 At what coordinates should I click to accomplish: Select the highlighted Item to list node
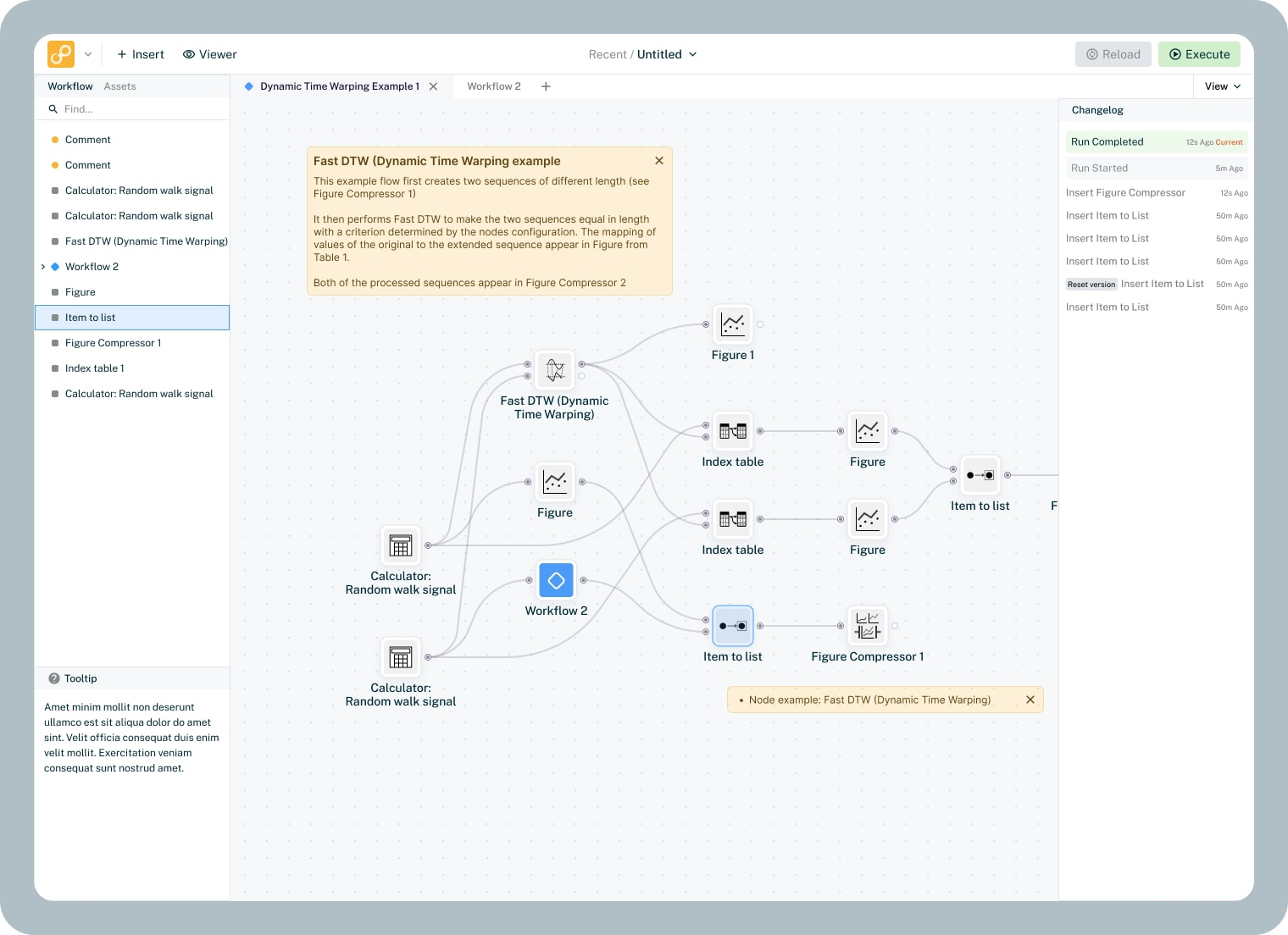point(733,626)
